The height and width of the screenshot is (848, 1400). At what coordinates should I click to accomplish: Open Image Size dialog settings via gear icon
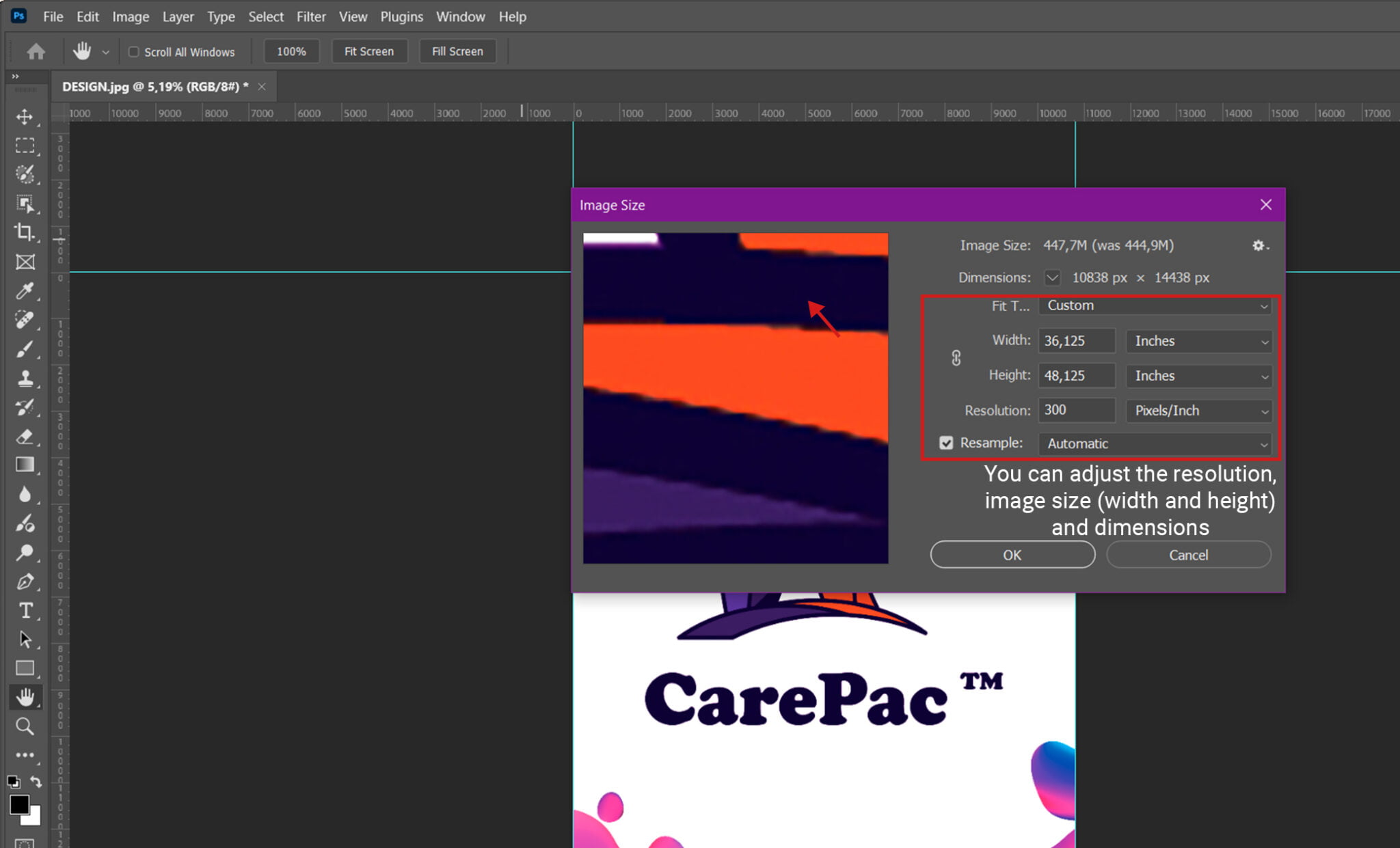pyautogui.click(x=1258, y=245)
